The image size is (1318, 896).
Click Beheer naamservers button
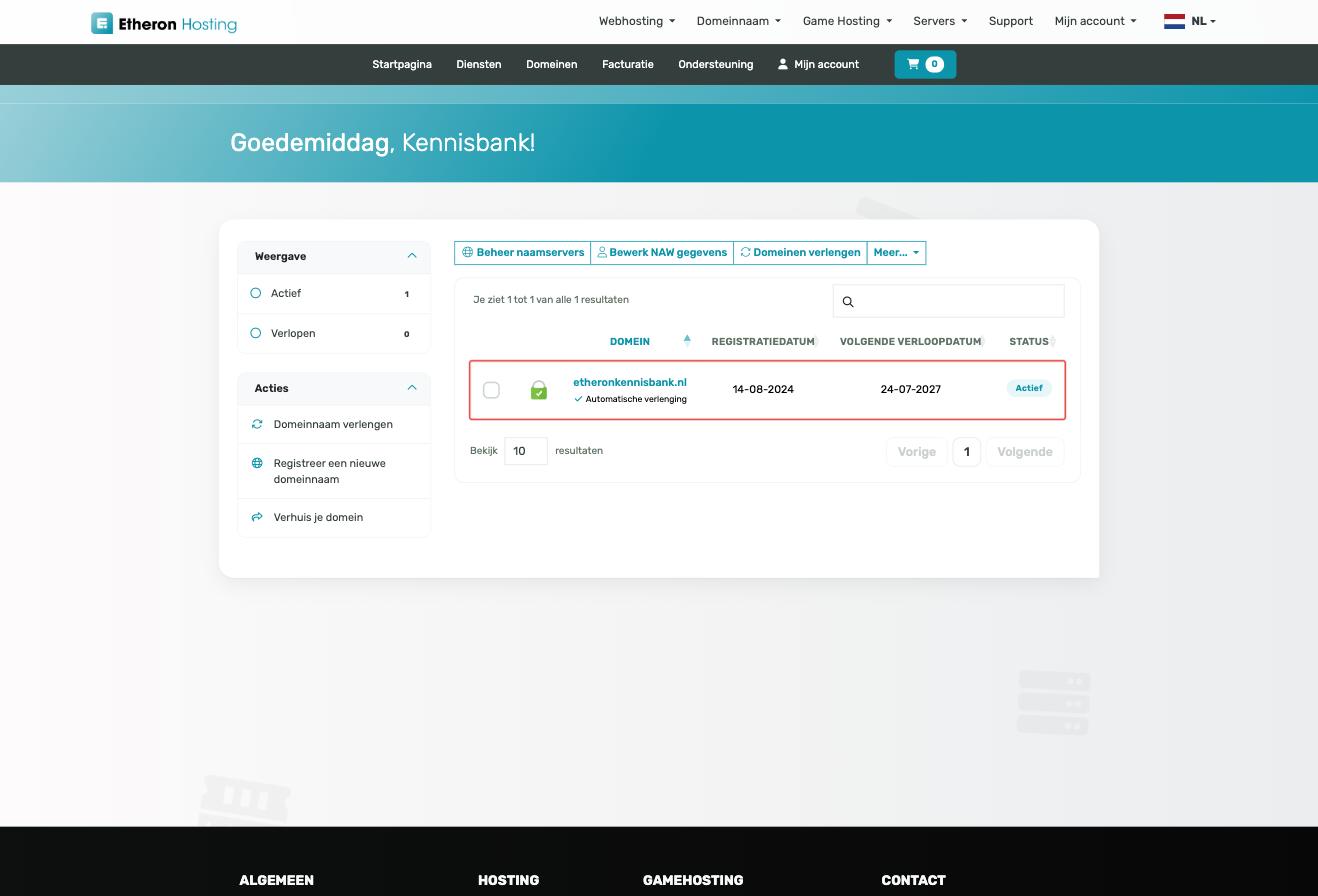pos(522,253)
